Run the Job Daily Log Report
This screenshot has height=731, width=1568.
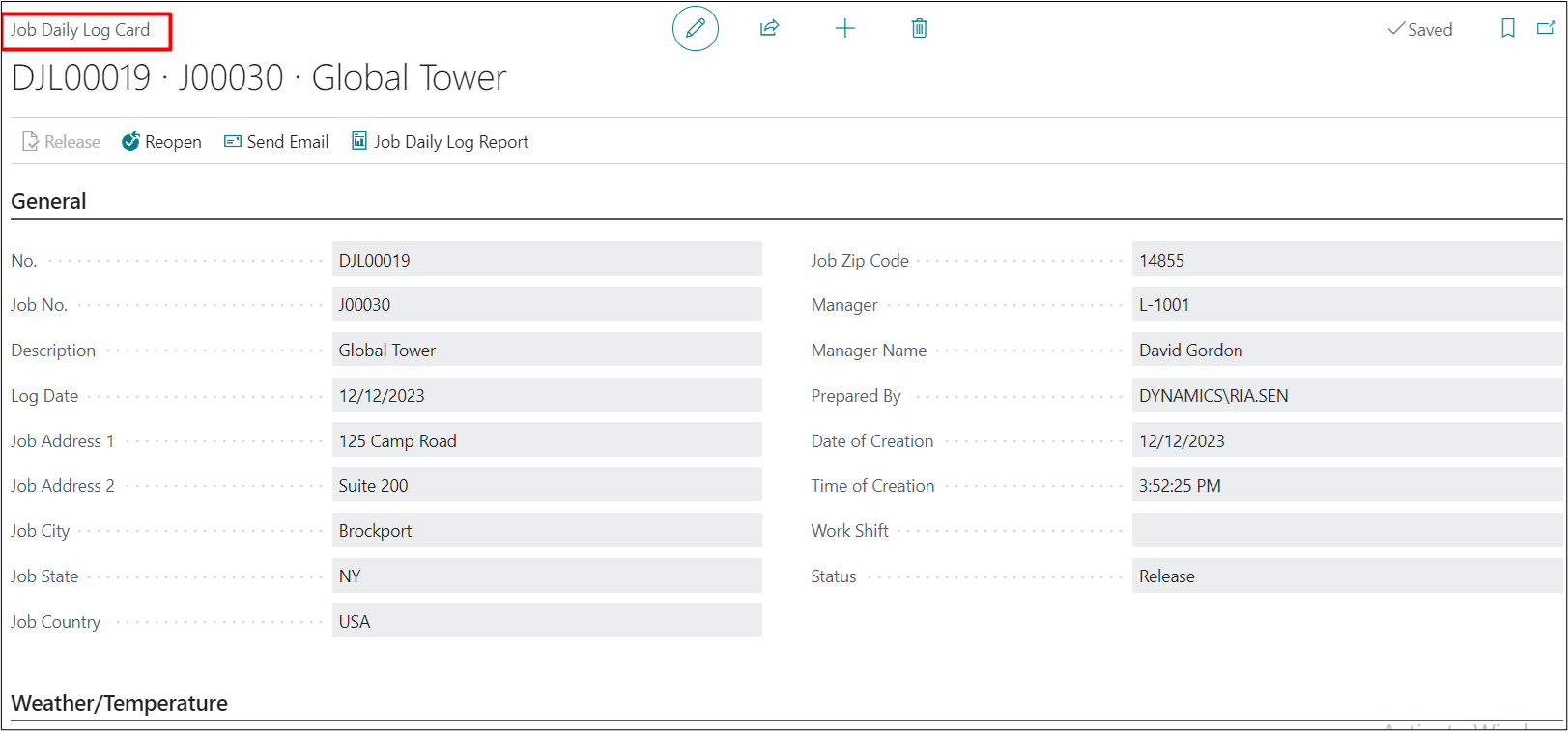pyautogui.click(x=440, y=142)
